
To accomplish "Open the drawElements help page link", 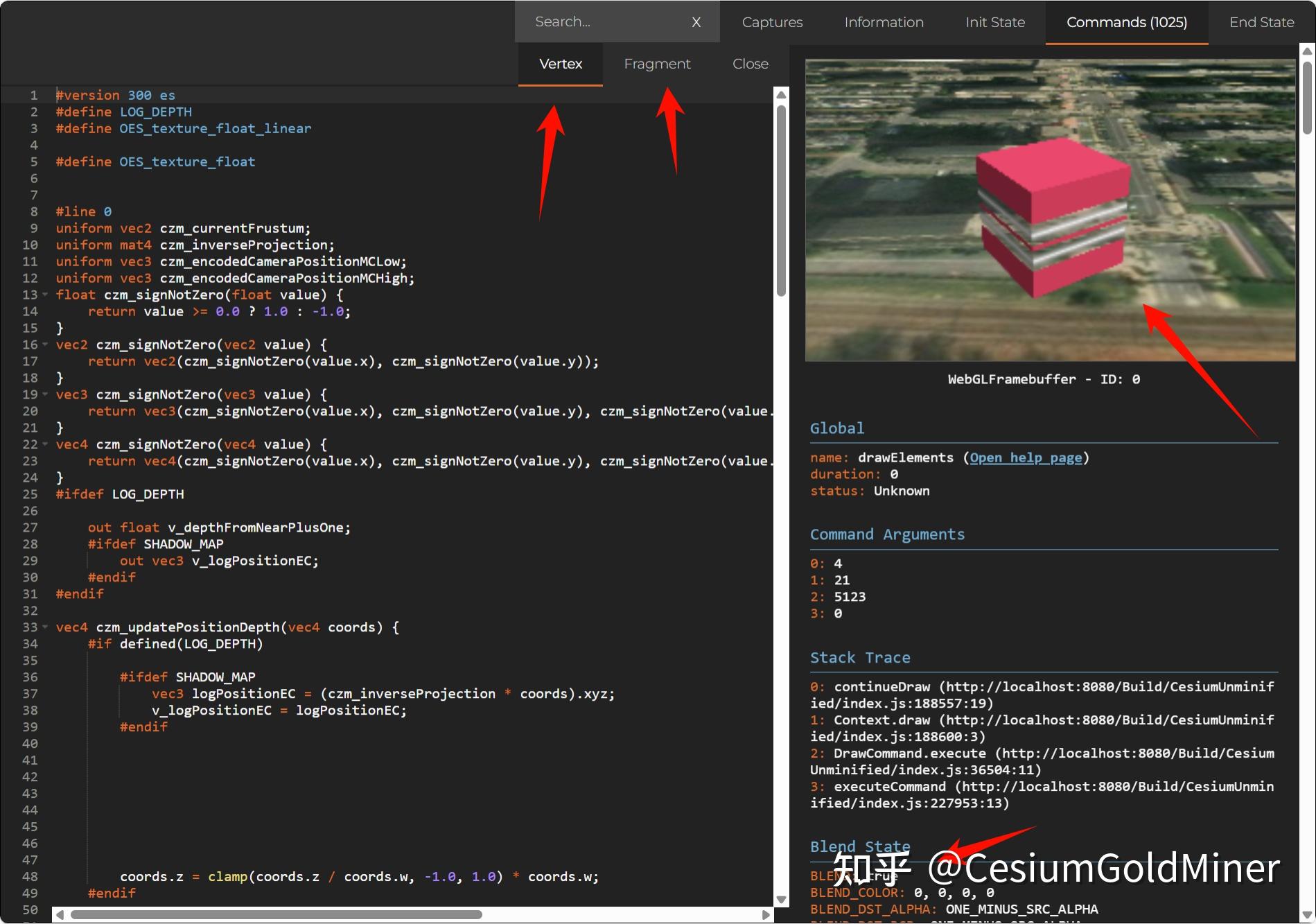I will (x=1026, y=457).
